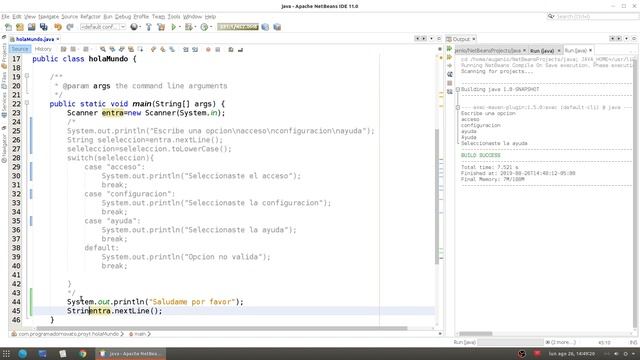Click the Save All toolbar icon
Viewport: 640px width, 360px height.
pos(44,27)
